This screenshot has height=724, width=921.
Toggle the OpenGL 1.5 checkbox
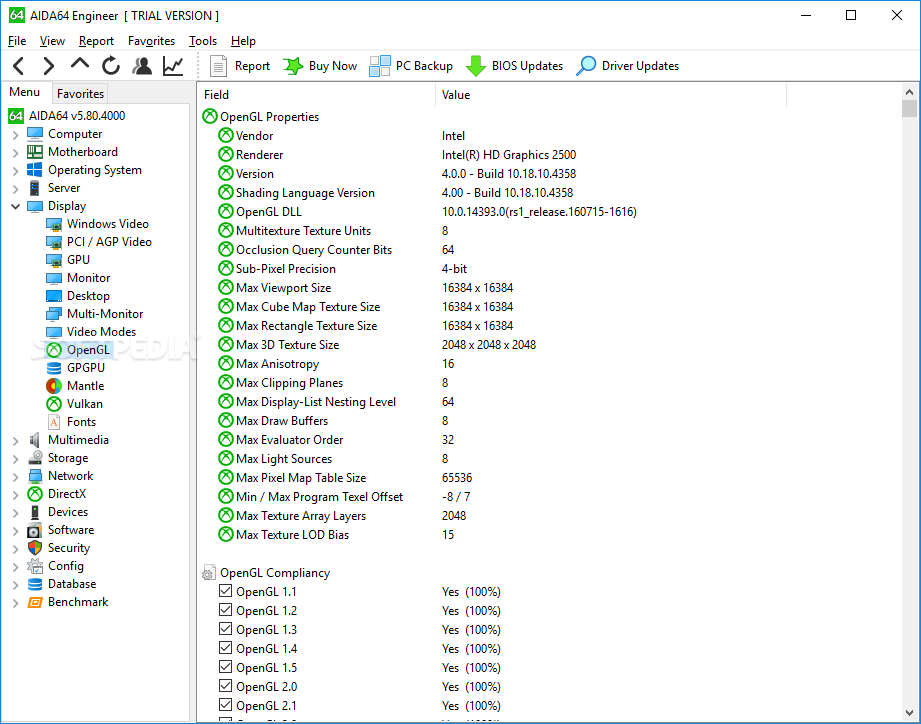[x=226, y=666]
